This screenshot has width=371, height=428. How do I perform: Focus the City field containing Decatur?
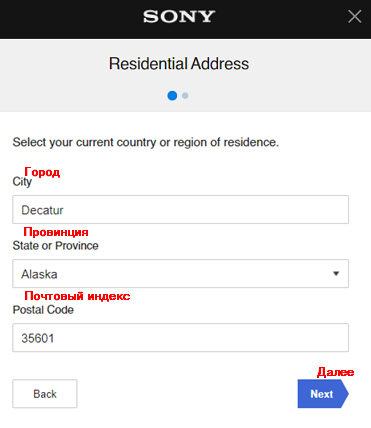[x=180, y=210]
